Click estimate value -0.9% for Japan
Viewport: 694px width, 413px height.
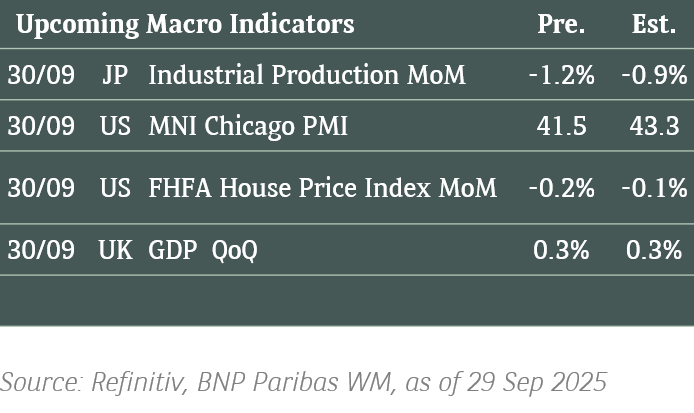click(655, 75)
